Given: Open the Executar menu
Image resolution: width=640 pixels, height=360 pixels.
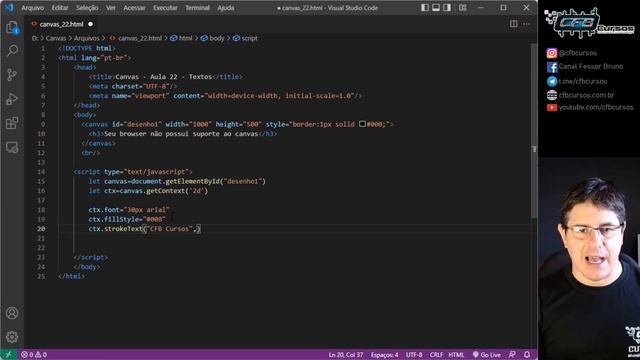Looking at the screenshot, I should 165,8.
